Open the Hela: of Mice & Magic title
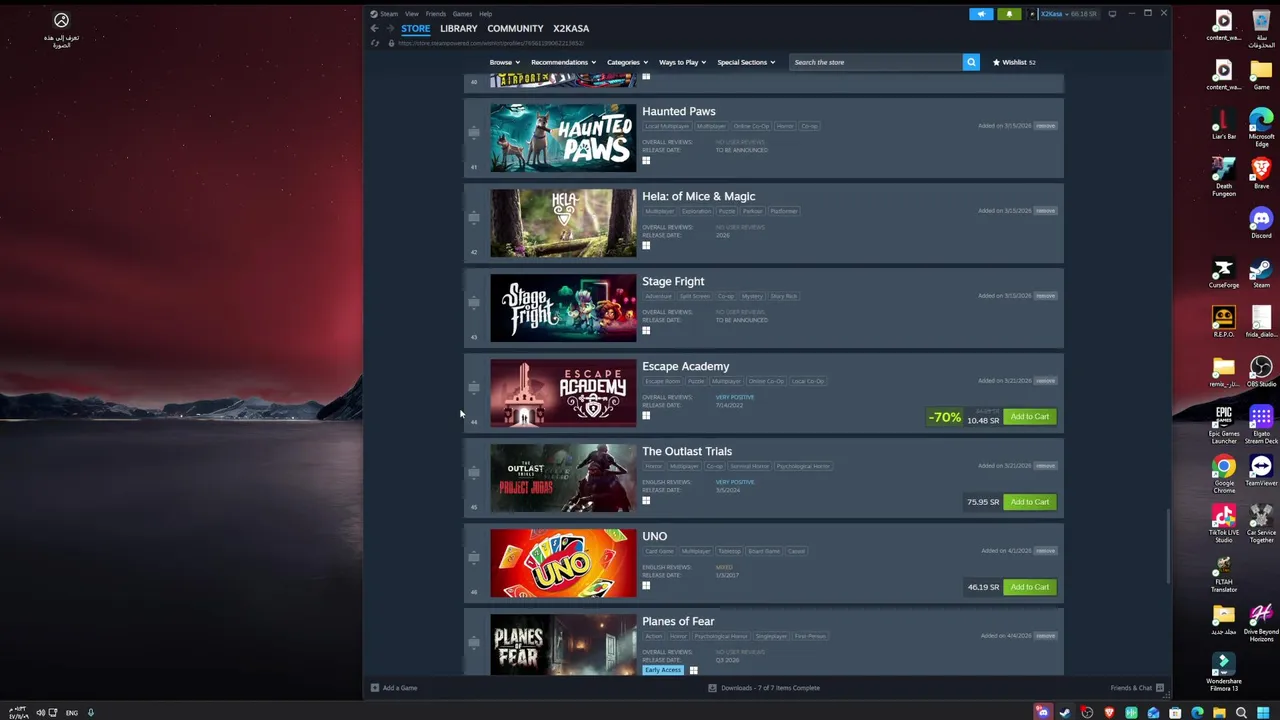Screen dimensions: 1280x720 (698, 196)
